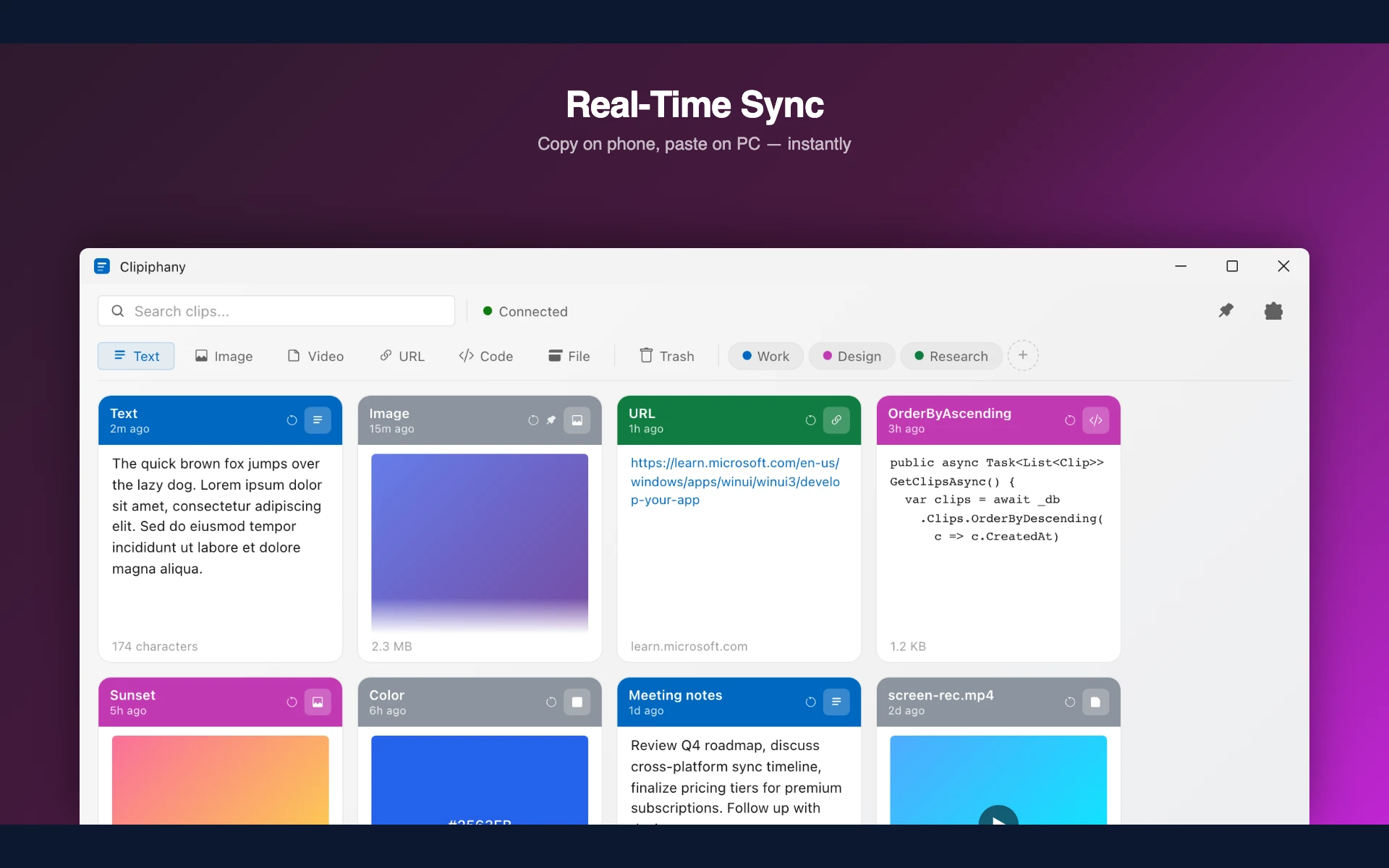Select the purple gradient image thumbnail
Image resolution: width=1389 pixels, height=868 pixels.
[x=480, y=543]
